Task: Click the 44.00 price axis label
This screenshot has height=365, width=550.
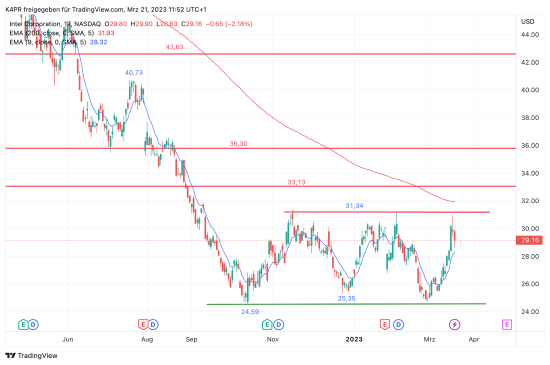Action: [x=530, y=35]
